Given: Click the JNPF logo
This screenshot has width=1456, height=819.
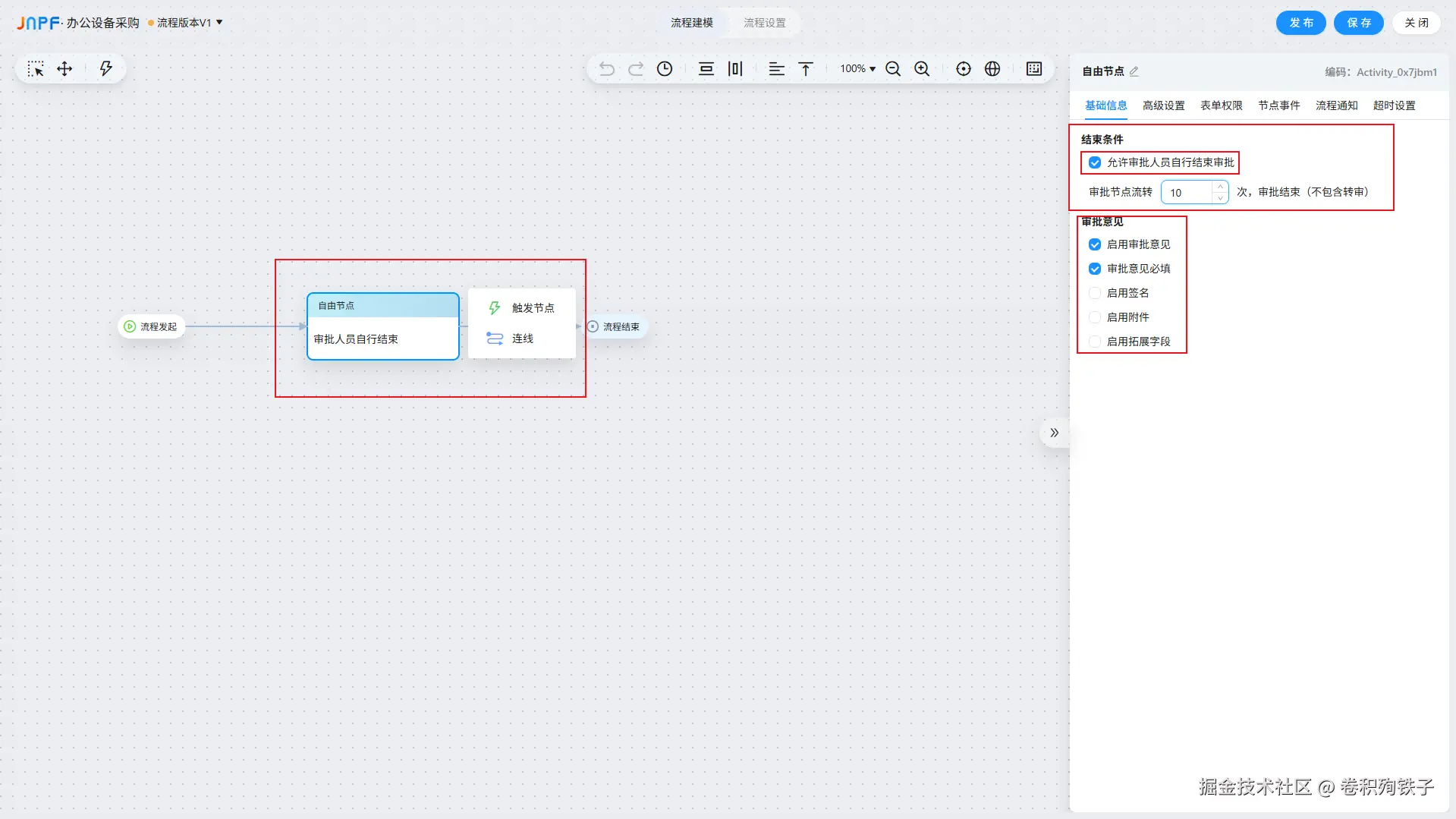Looking at the screenshot, I should (38, 23).
